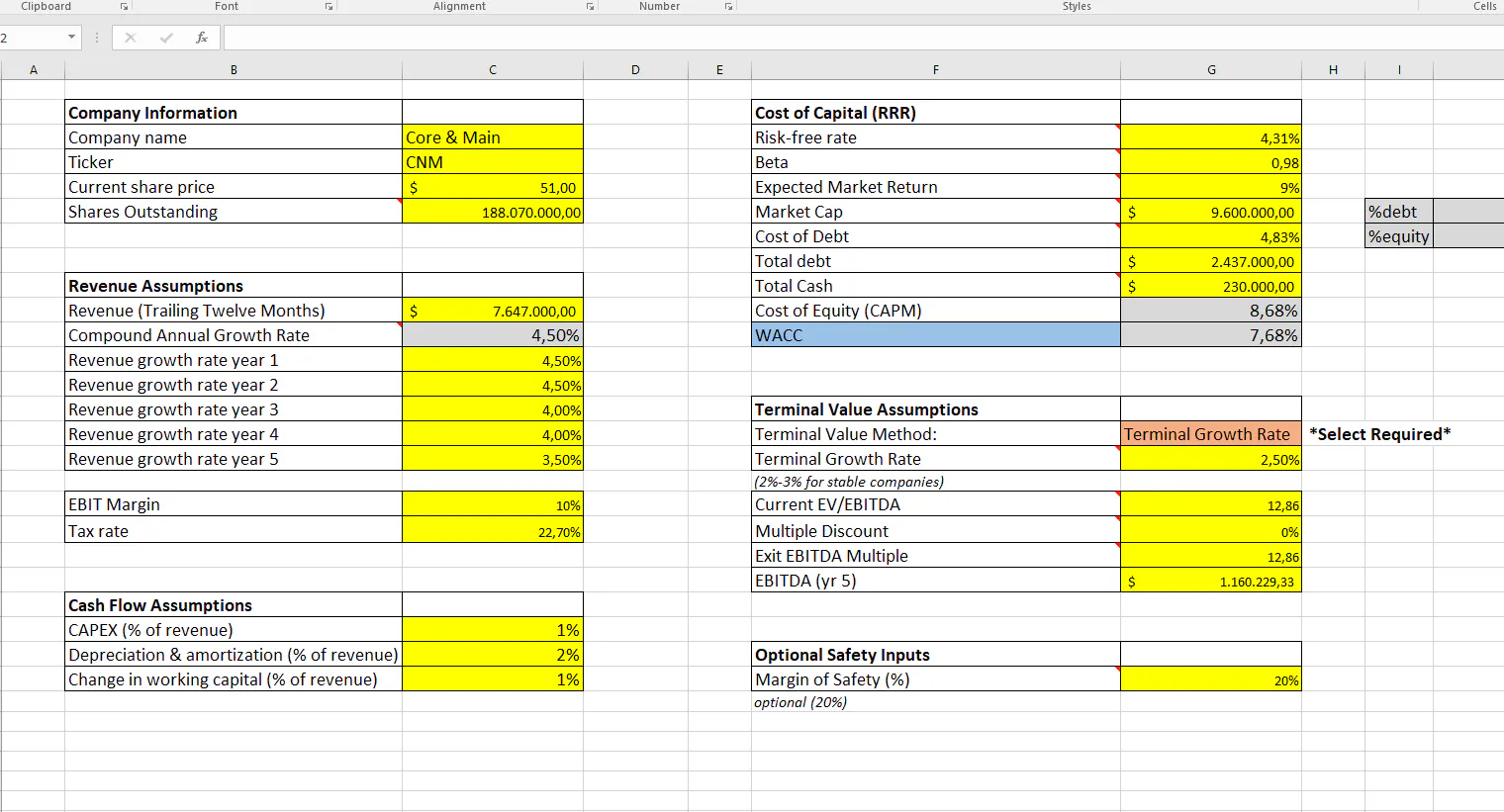Select the 230.000,00 total cash cell
This screenshot has width=1504, height=812.
(1211, 286)
